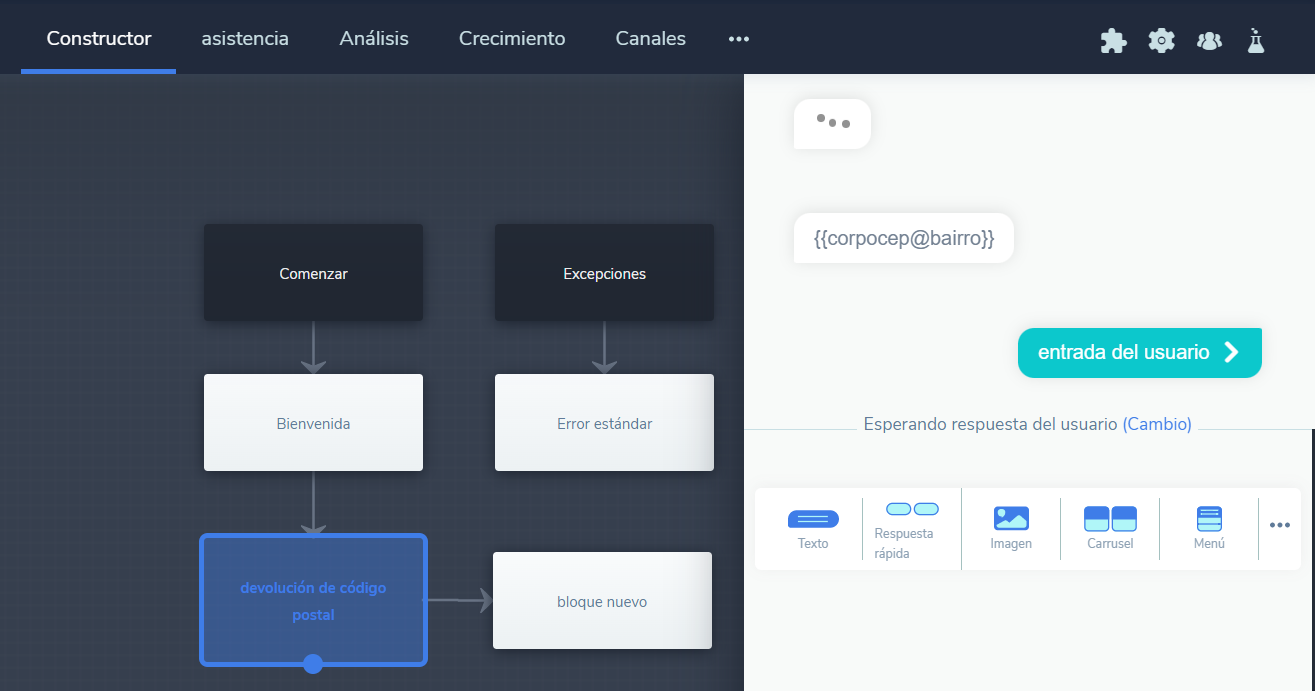The image size is (1315, 691).
Task: Go to the Canales tab
Action: 650,39
